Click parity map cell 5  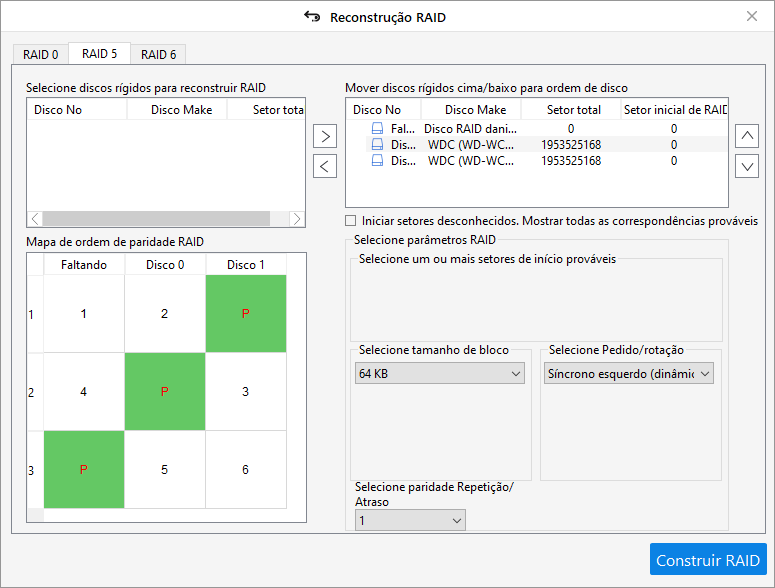165,469
